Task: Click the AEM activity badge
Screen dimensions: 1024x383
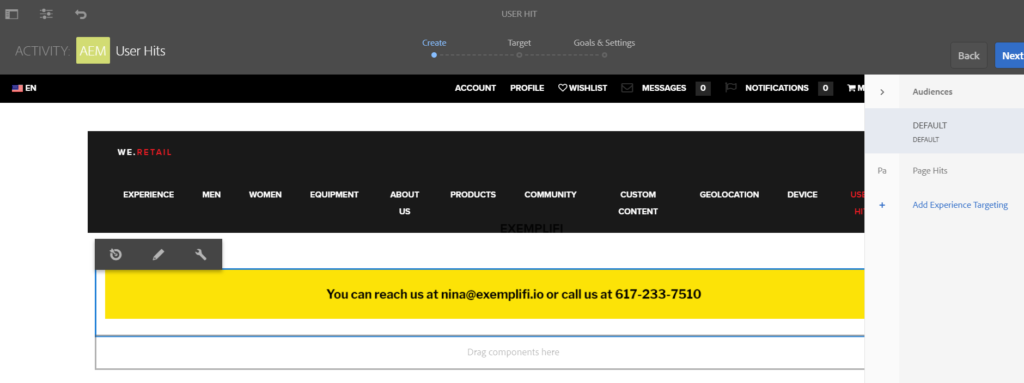Action: click(x=93, y=50)
